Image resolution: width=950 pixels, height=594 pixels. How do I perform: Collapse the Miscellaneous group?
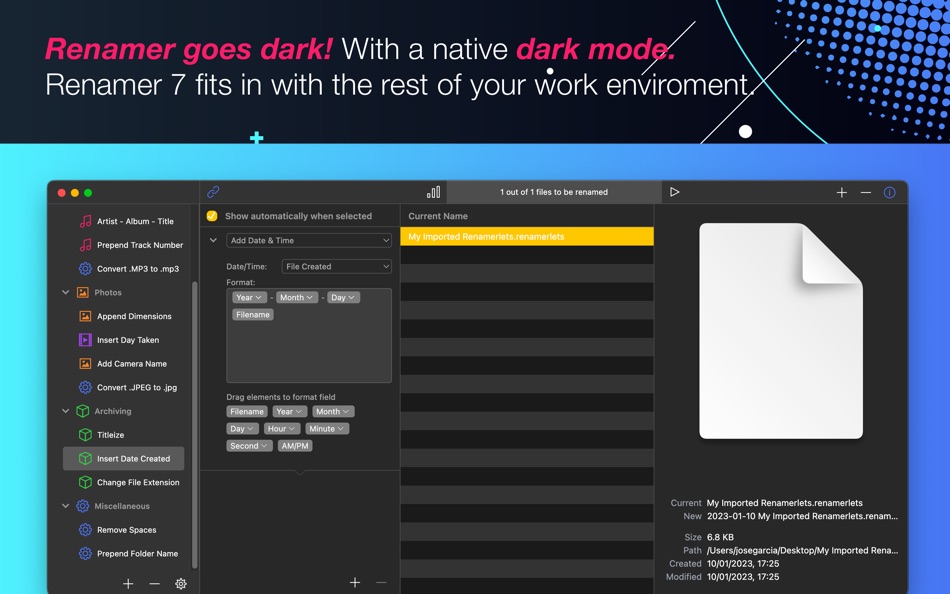pos(65,506)
